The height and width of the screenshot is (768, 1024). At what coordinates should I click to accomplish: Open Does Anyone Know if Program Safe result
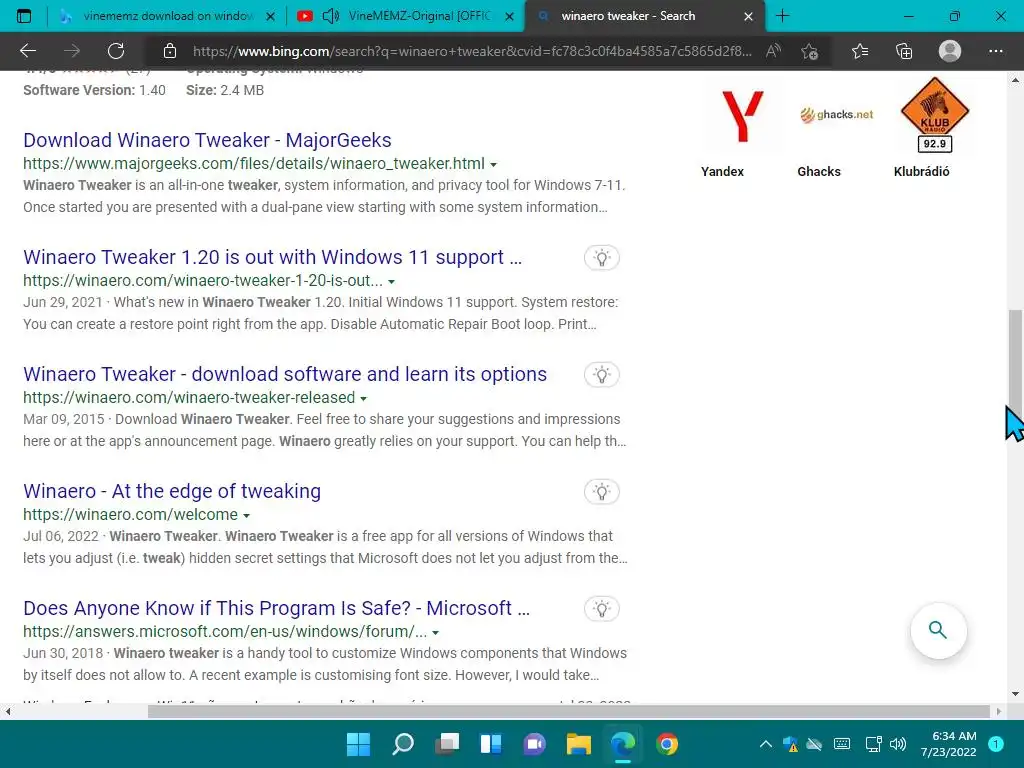click(x=276, y=607)
